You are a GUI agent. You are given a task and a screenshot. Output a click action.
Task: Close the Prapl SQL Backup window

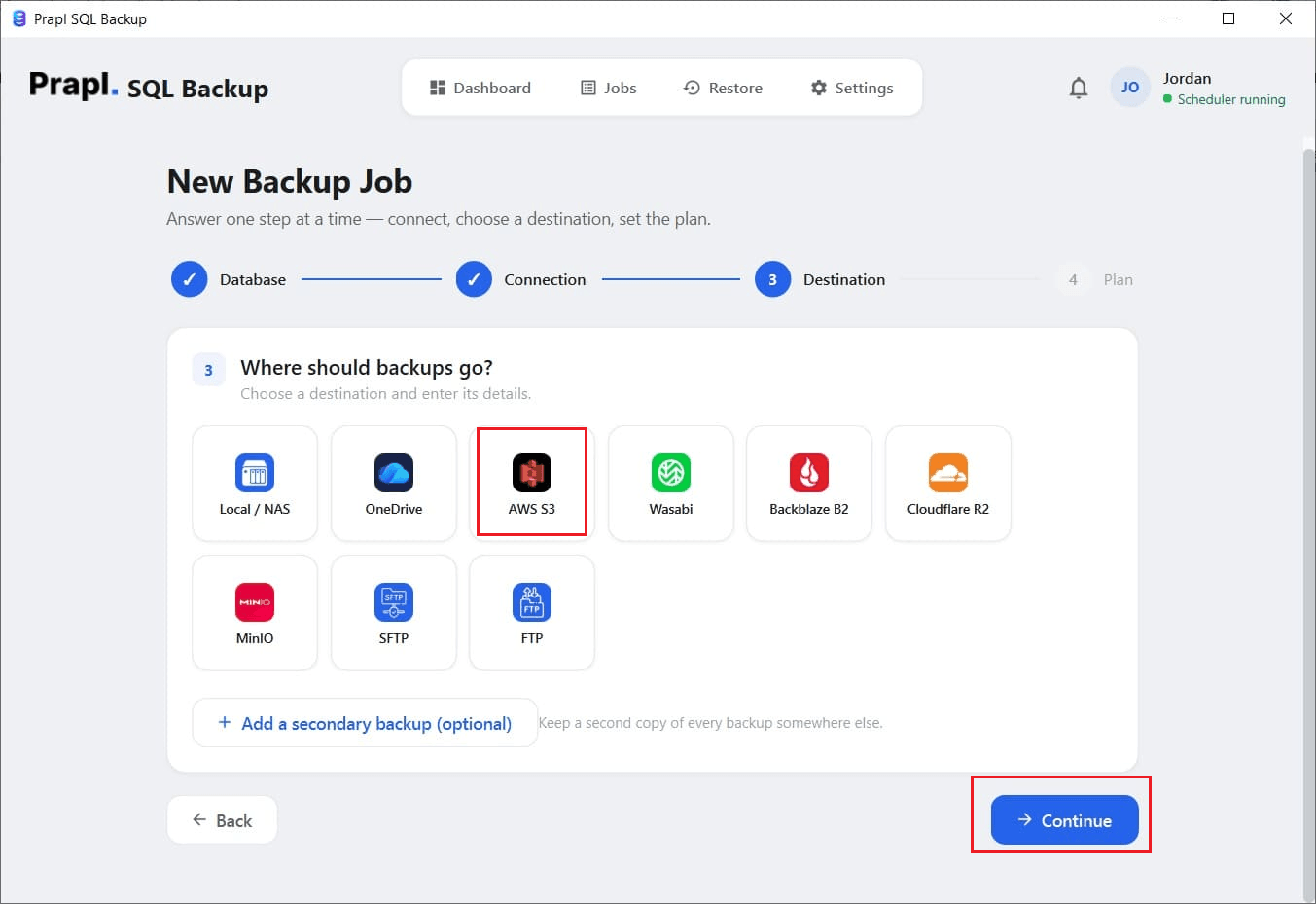click(x=1286, y=18)
